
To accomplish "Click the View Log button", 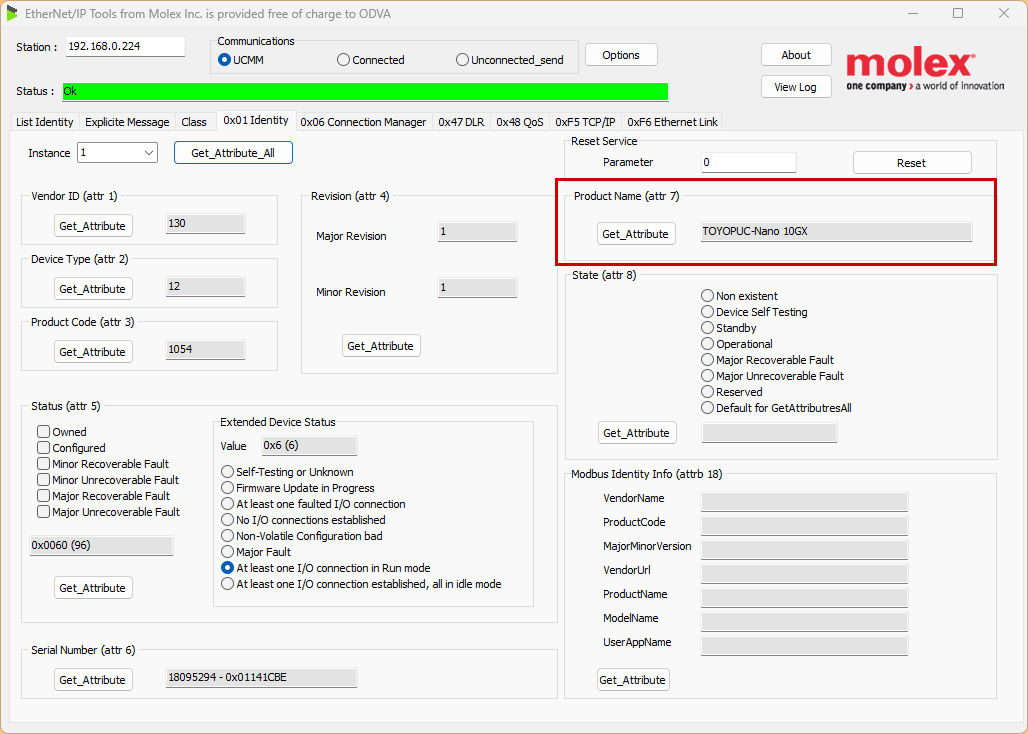I will [x=795, y=87].
